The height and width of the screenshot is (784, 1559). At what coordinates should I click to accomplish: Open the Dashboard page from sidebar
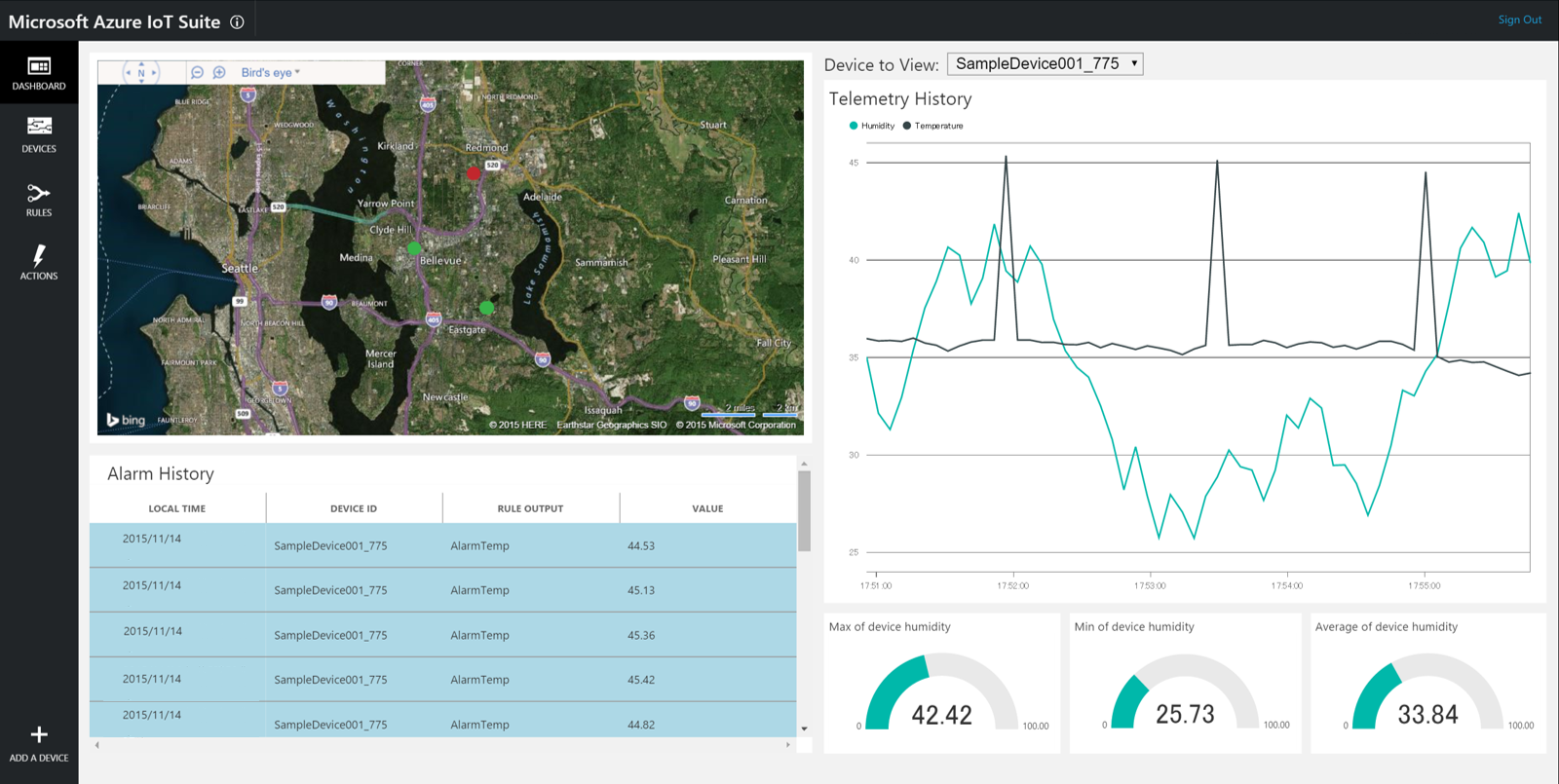tap(39, 73)
